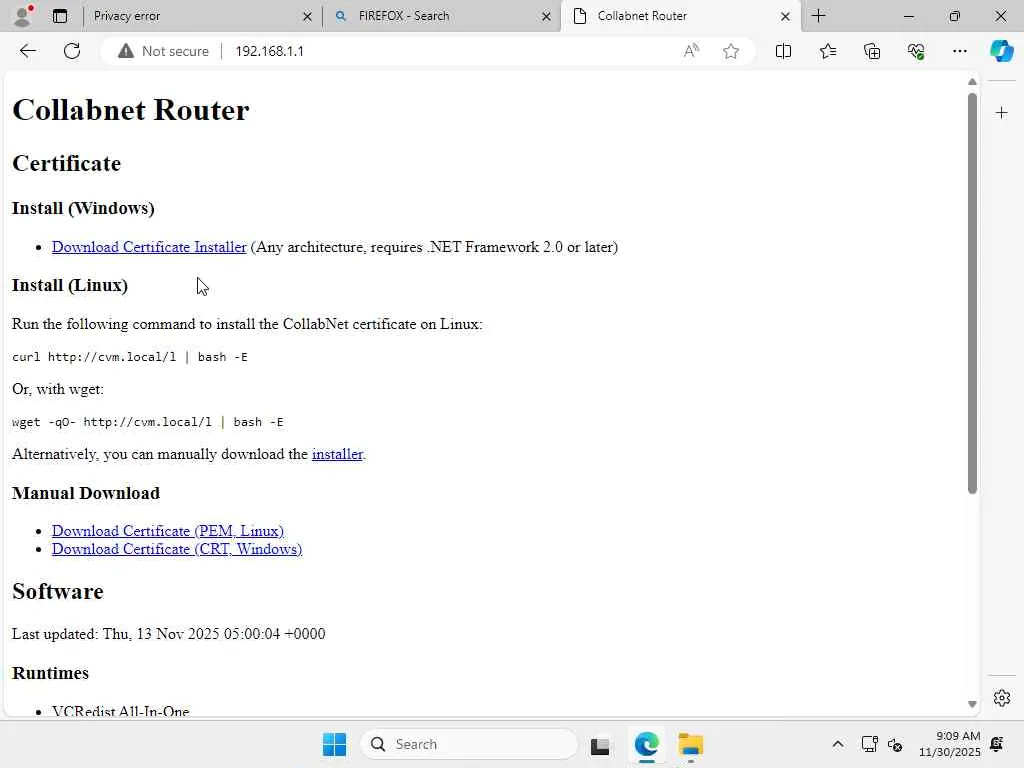Open the Collections icon

point(872,51)
